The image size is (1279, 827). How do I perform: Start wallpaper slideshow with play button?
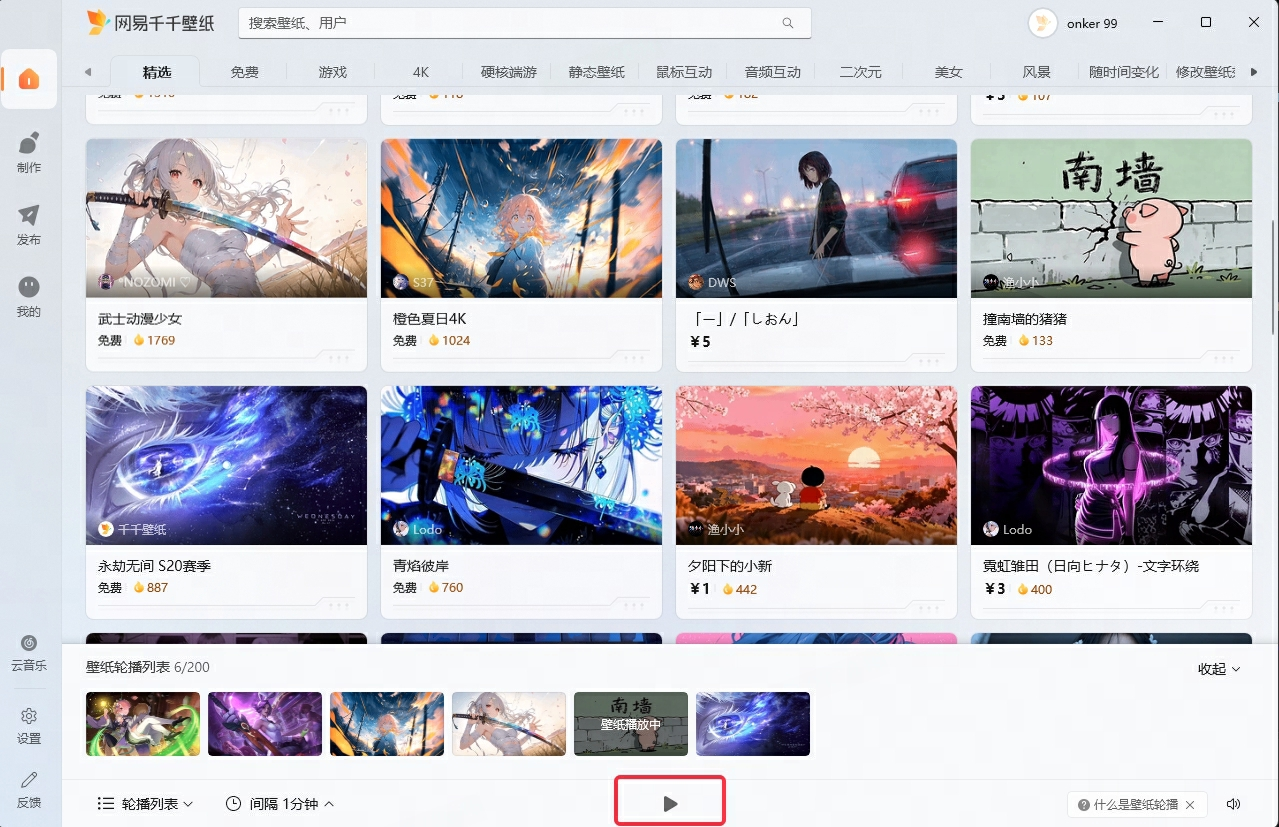[670, 803]
